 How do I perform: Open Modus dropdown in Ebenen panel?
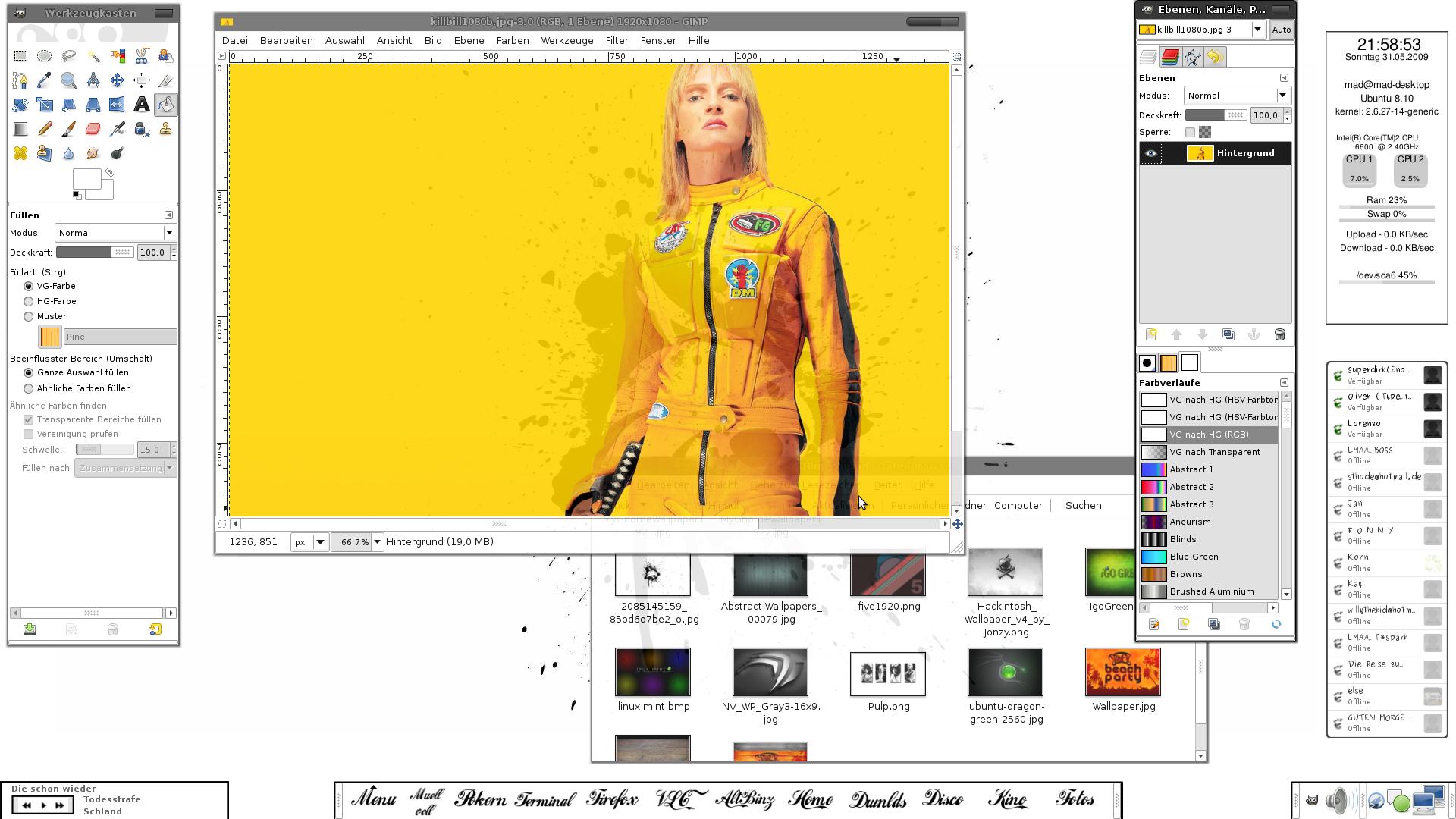pyautogui.click(x=1237, y=96)
